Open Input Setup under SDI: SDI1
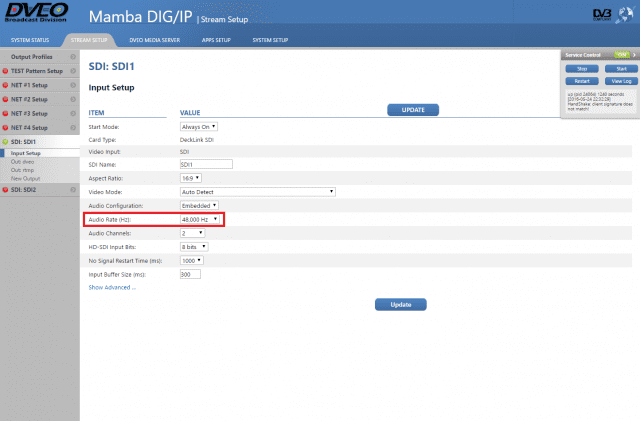This screenshot has height=421, width=640. [25, 153]
